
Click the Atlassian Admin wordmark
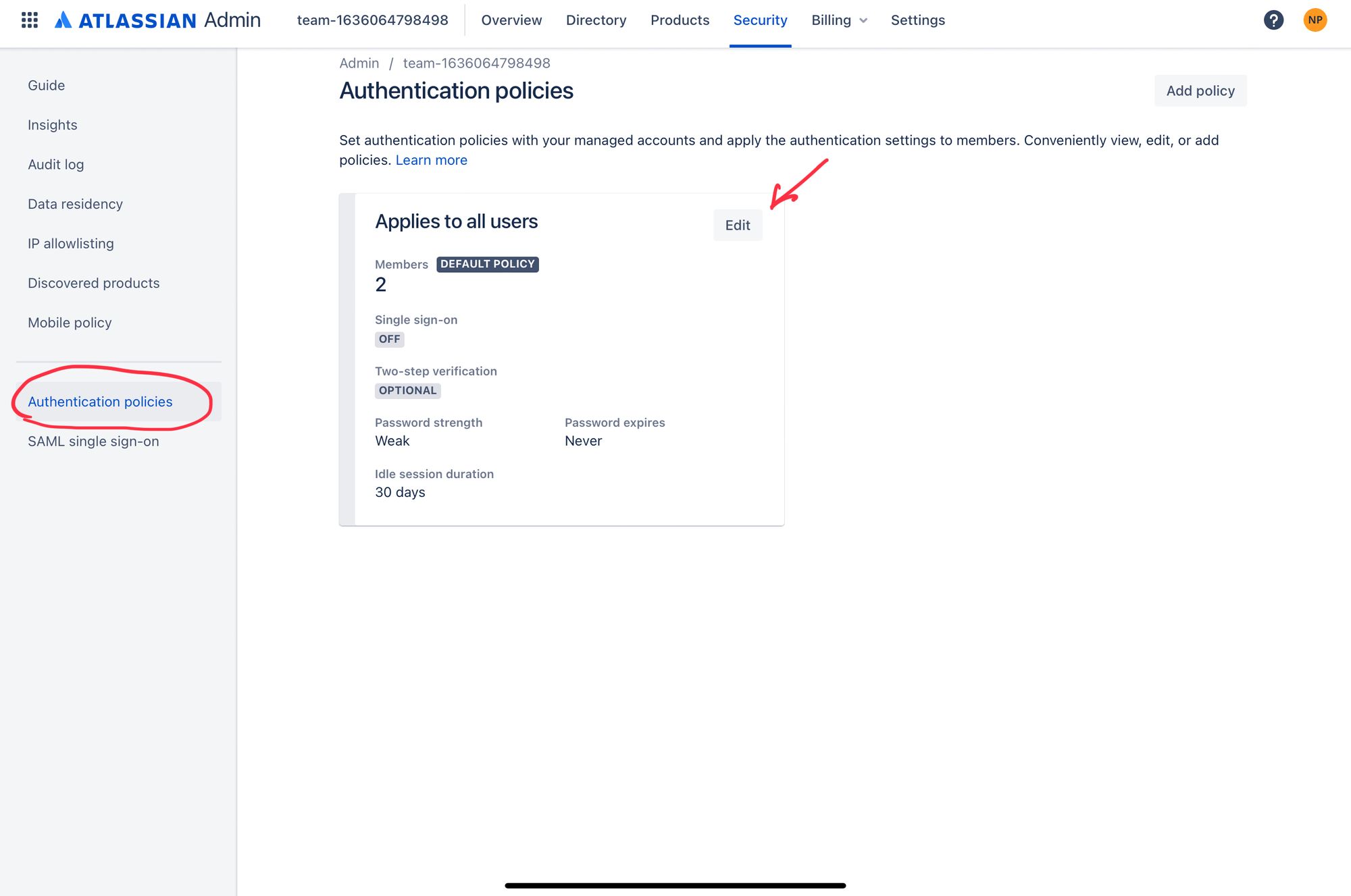pyautogui.click(x=170, y=20)
